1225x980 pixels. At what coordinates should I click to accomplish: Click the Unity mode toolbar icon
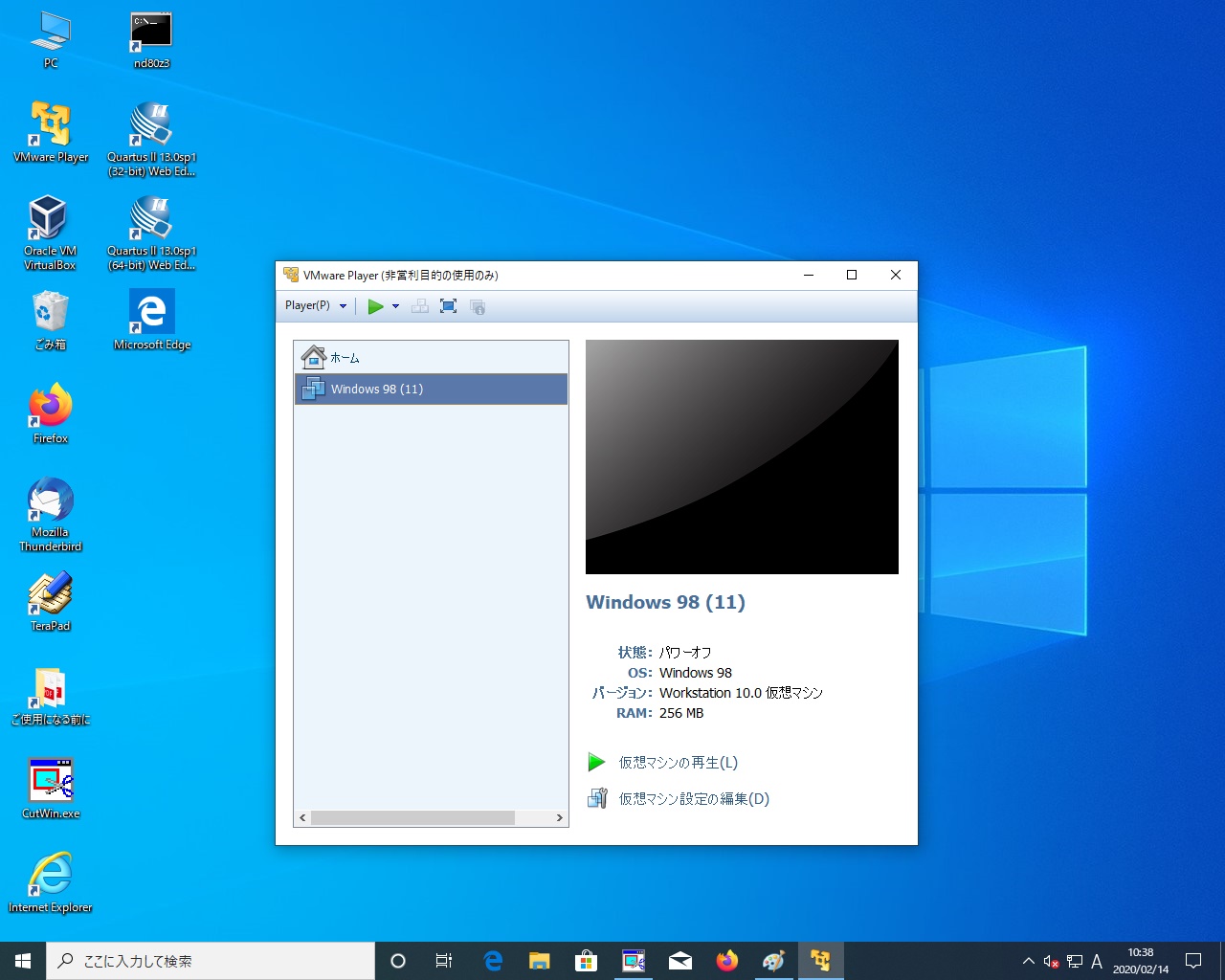(x=478, y=306)
